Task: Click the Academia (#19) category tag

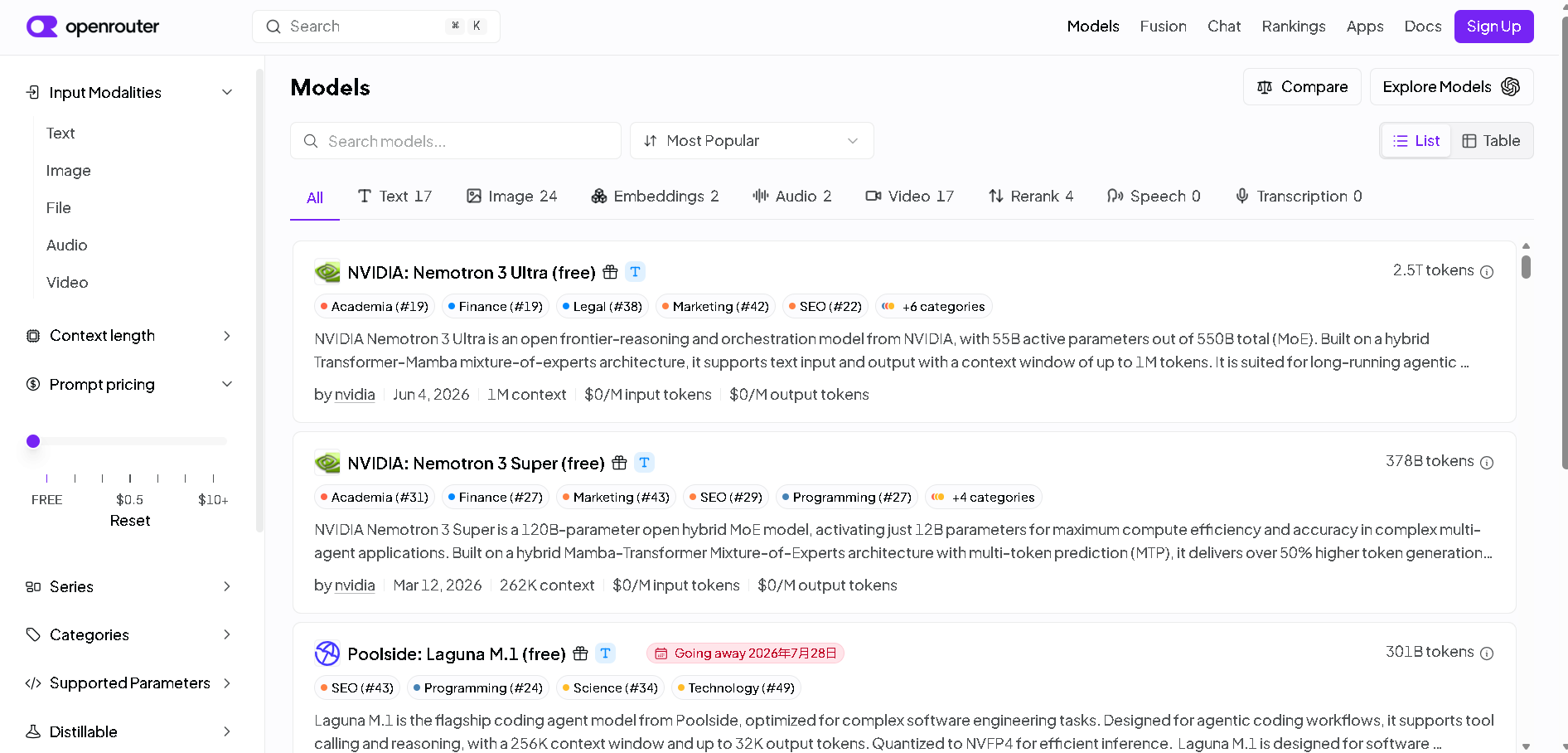Action: (375, 307)
